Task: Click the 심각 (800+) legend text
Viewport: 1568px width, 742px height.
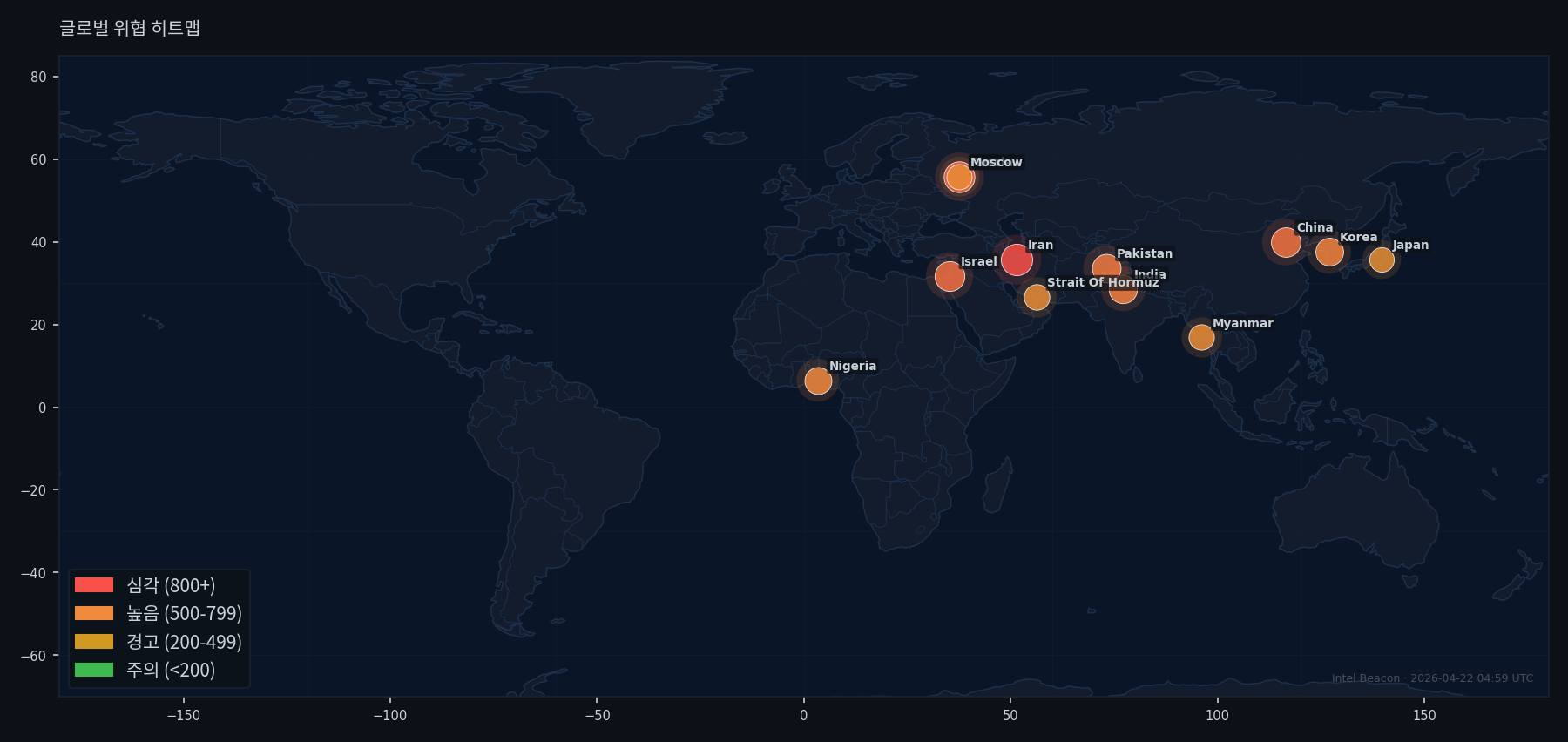Action: click(x=171, y=585)
